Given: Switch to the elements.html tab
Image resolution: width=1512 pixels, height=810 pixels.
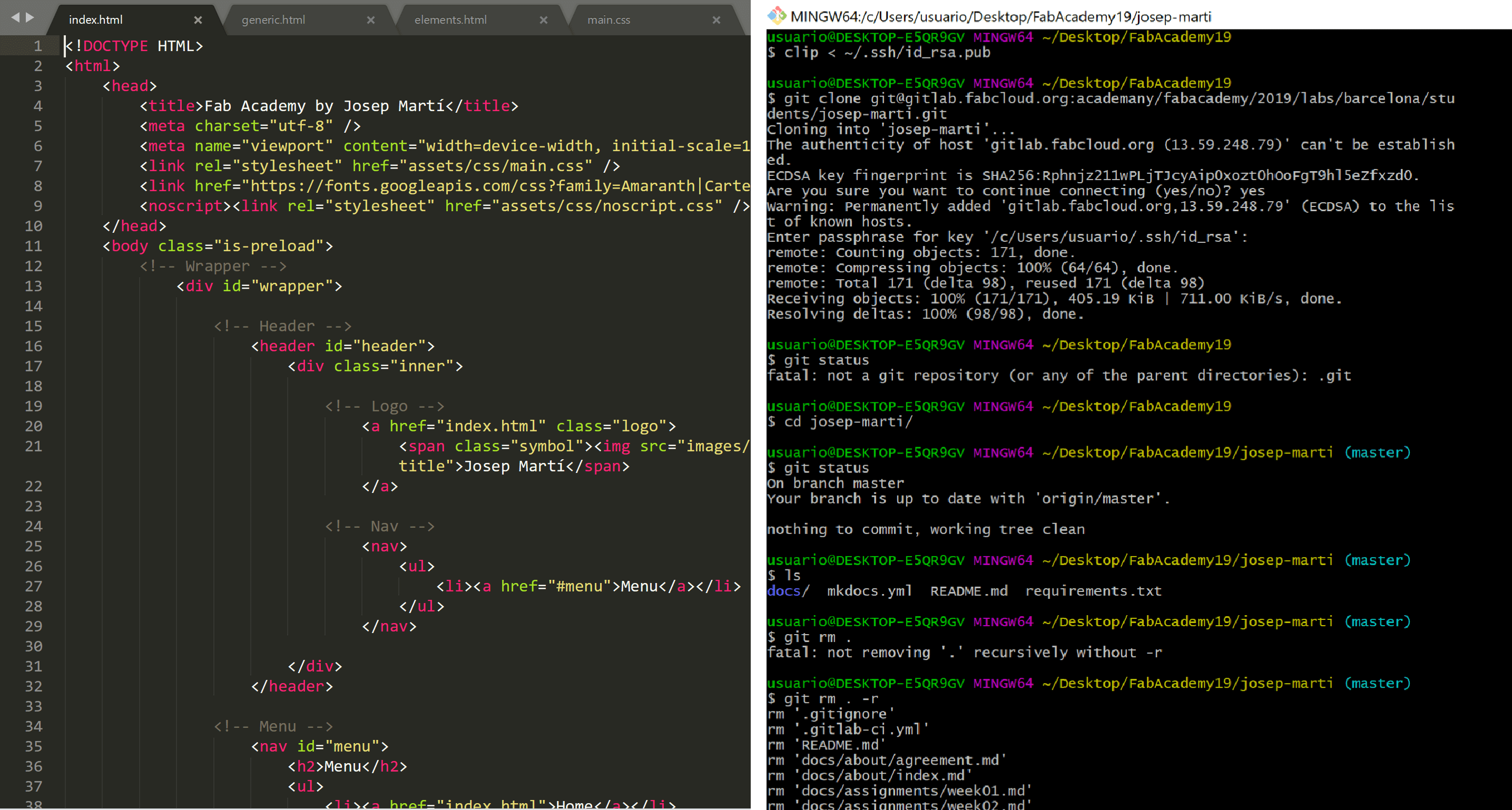Looking at the screenshot, I should pos(450,20).
